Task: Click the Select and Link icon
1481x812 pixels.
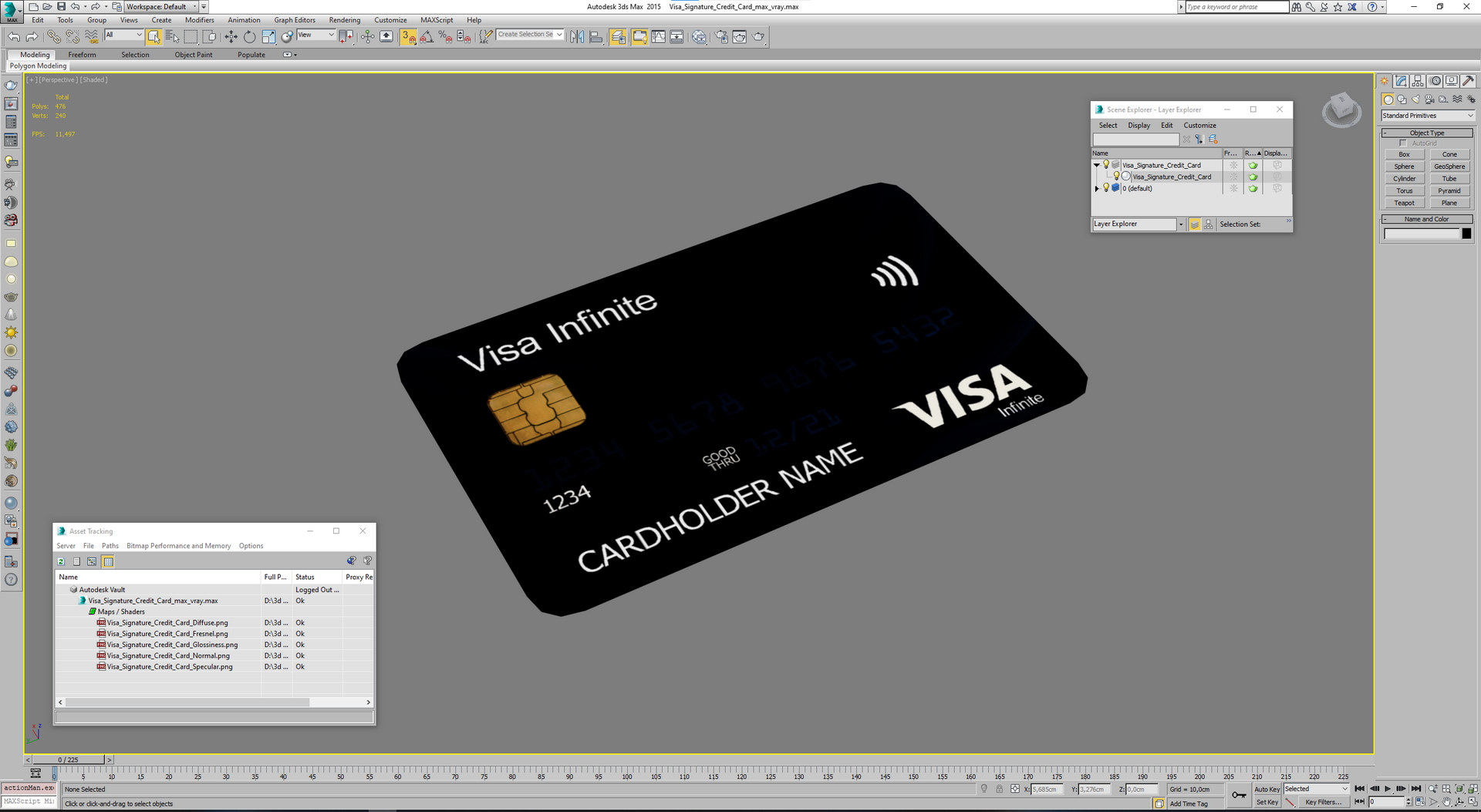Action: (x=53, y=36)
